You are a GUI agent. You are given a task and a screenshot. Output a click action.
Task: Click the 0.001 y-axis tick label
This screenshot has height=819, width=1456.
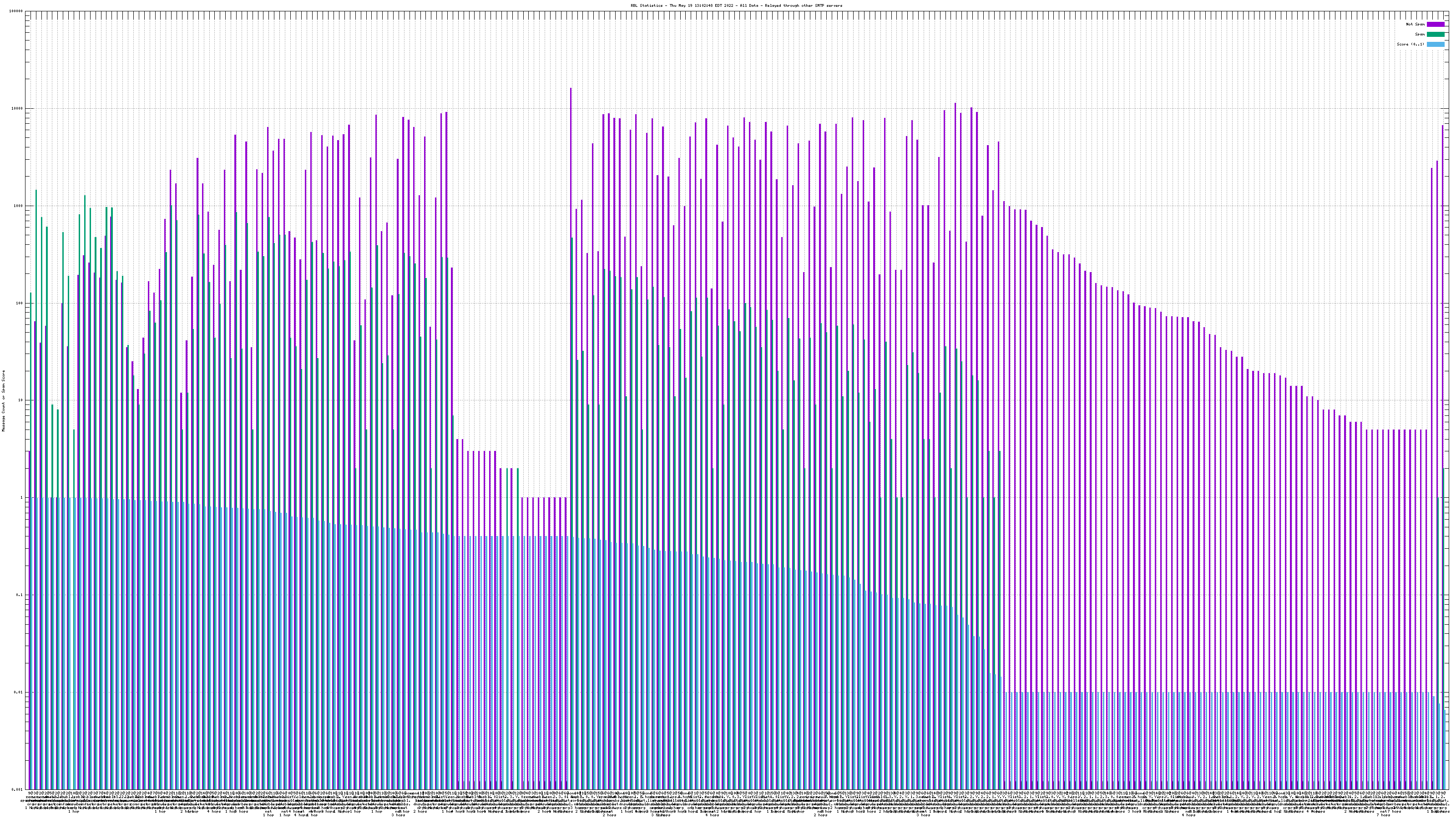[x=18, y=789]
